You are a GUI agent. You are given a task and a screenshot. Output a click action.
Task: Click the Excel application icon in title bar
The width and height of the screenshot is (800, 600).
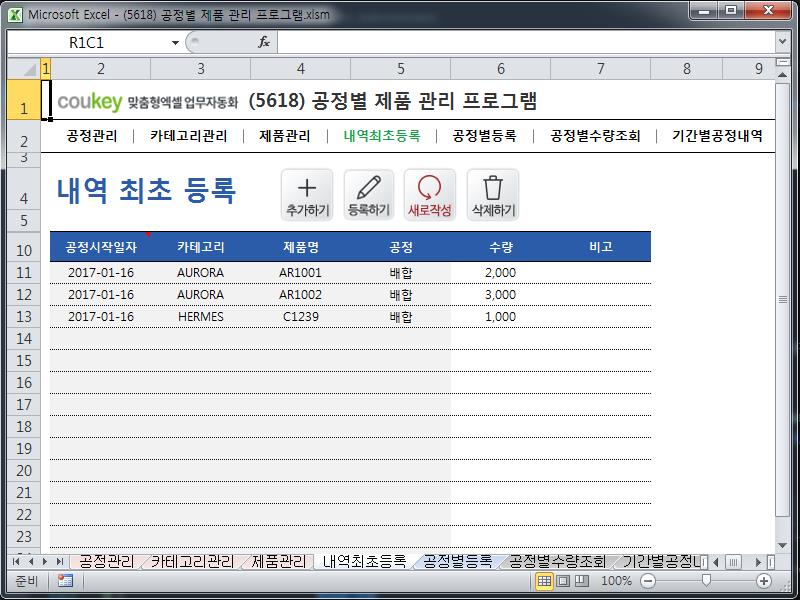pyautogui.click(x=15, y=15)
